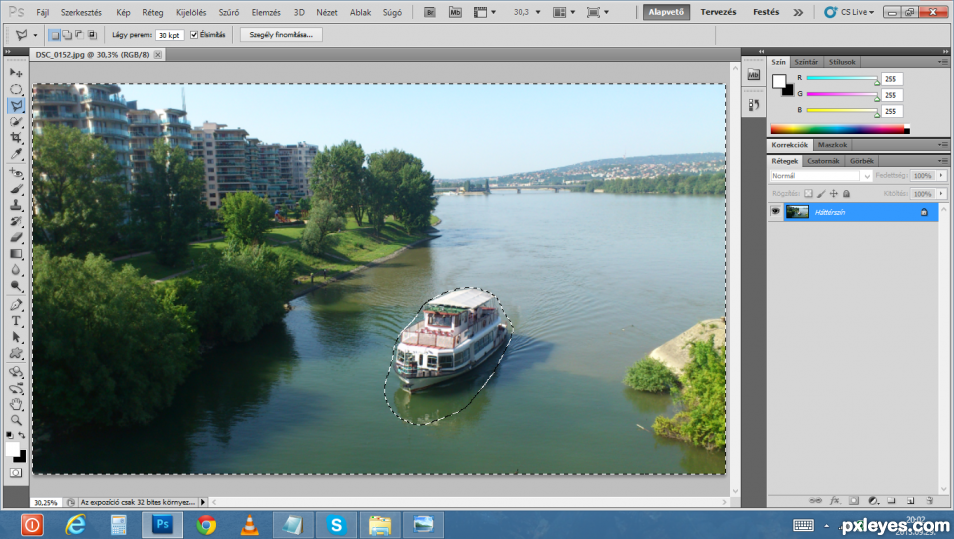Open the tool preset picker arrow
The width and height of the screenshot is (954, 539).
[35, 35]
